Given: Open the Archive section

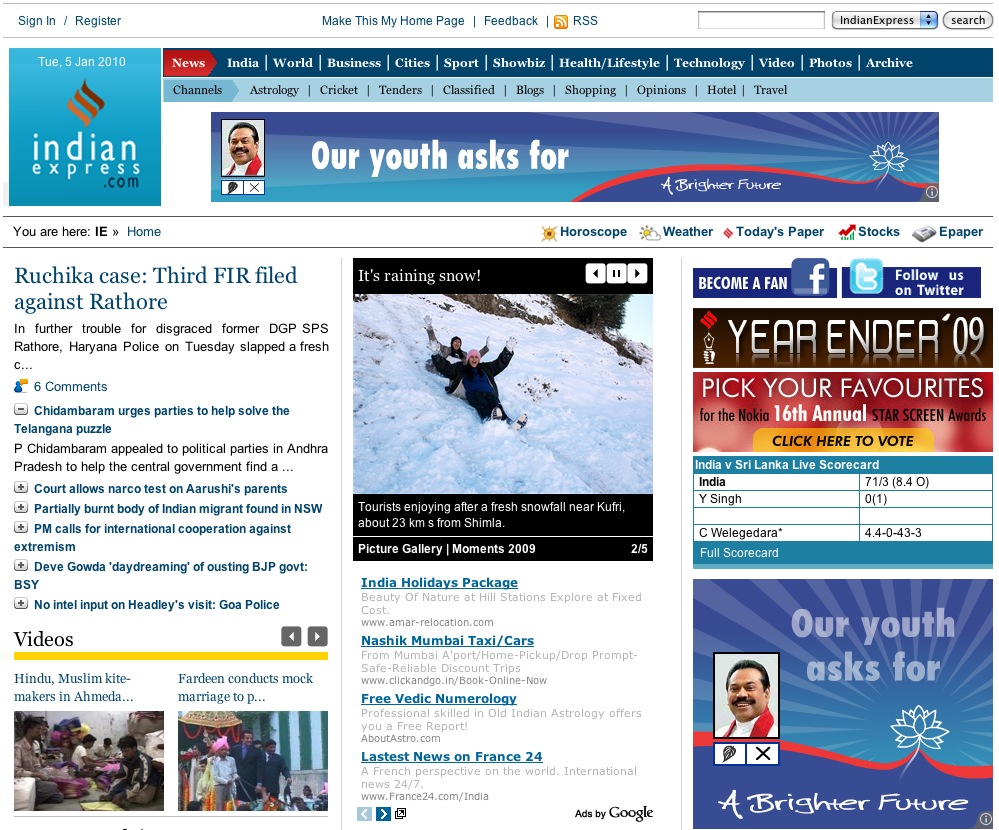Looking at the screenshot, I should pyautogui.click(x=889, y=63).
